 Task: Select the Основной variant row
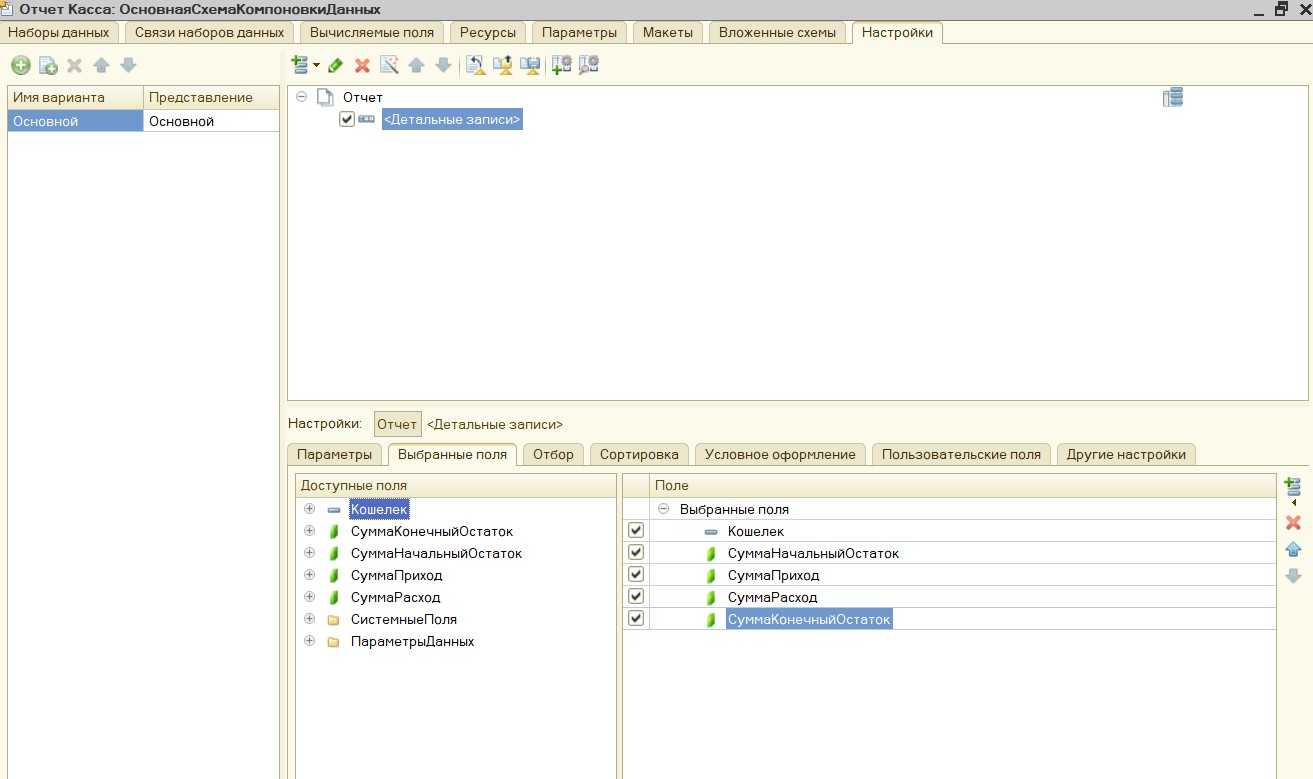pyautogui.click(x=75, y=121)
